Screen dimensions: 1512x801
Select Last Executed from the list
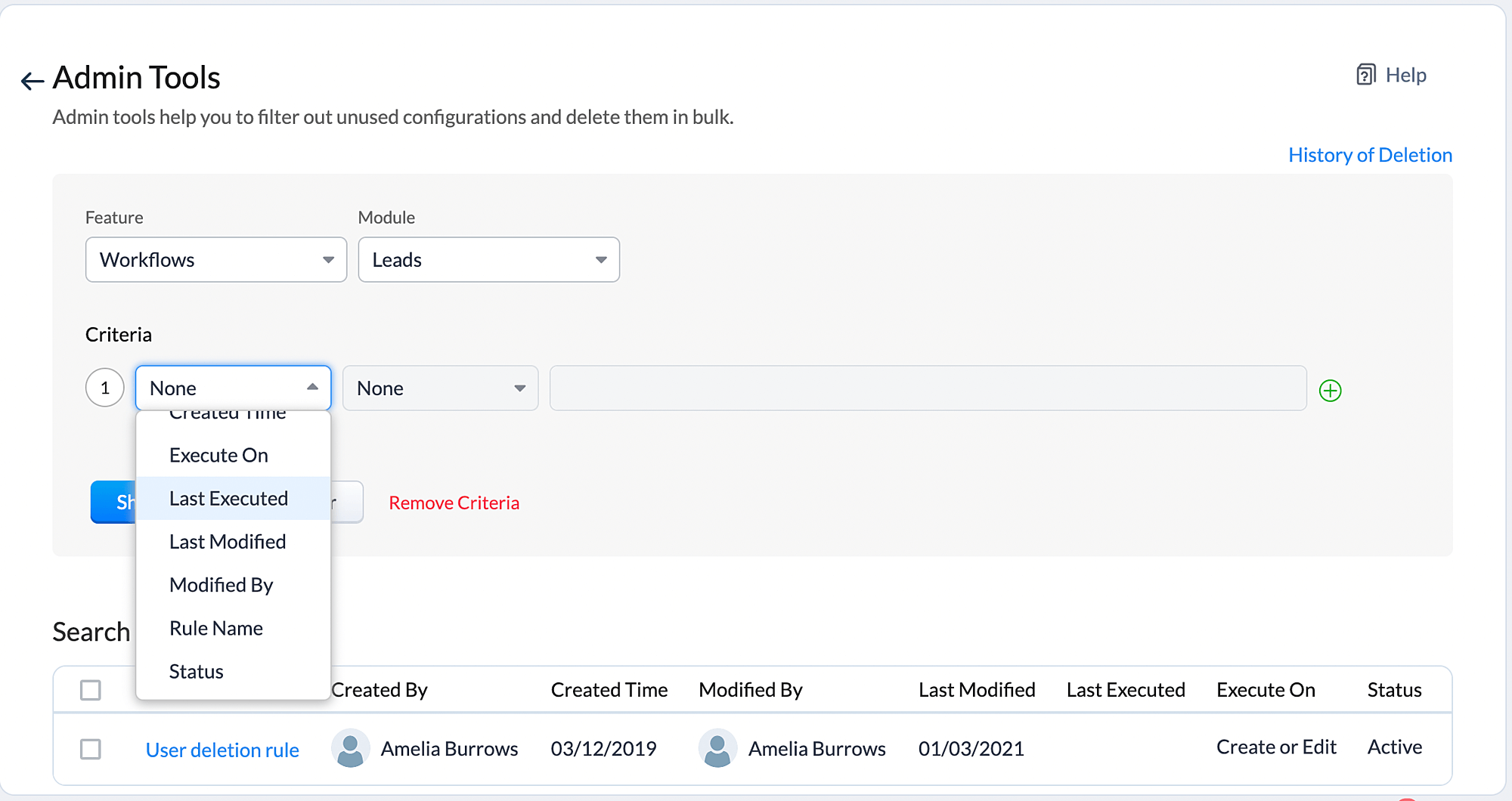click(x=228, y=499)
